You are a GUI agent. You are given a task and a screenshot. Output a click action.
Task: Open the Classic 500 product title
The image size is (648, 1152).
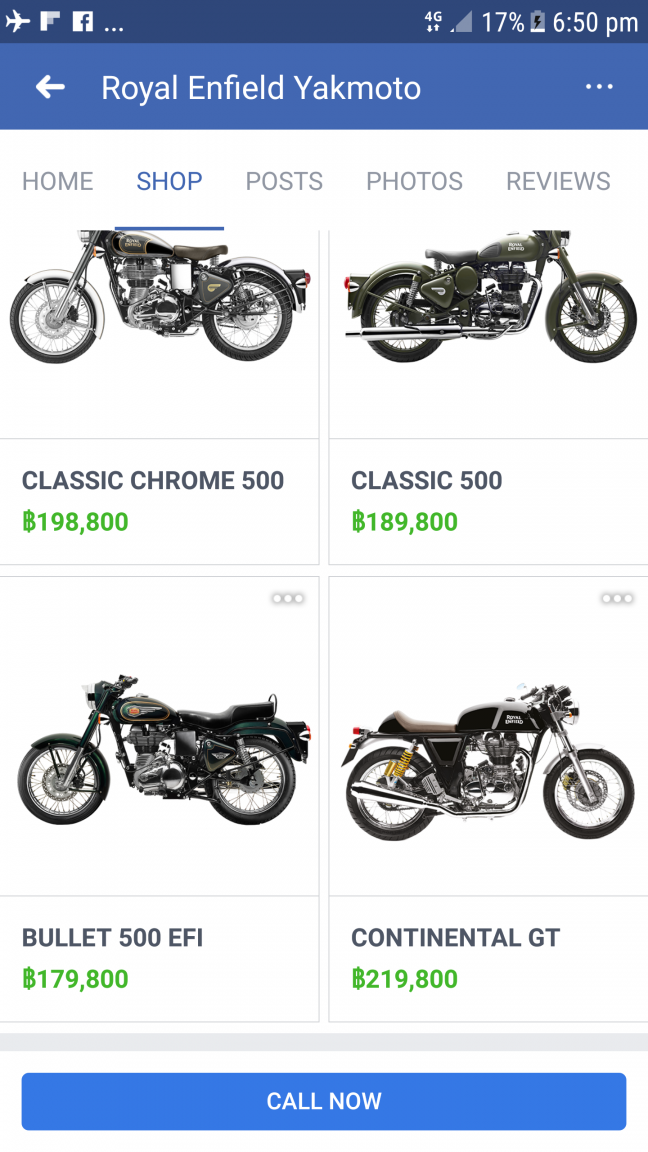(427, 481)
